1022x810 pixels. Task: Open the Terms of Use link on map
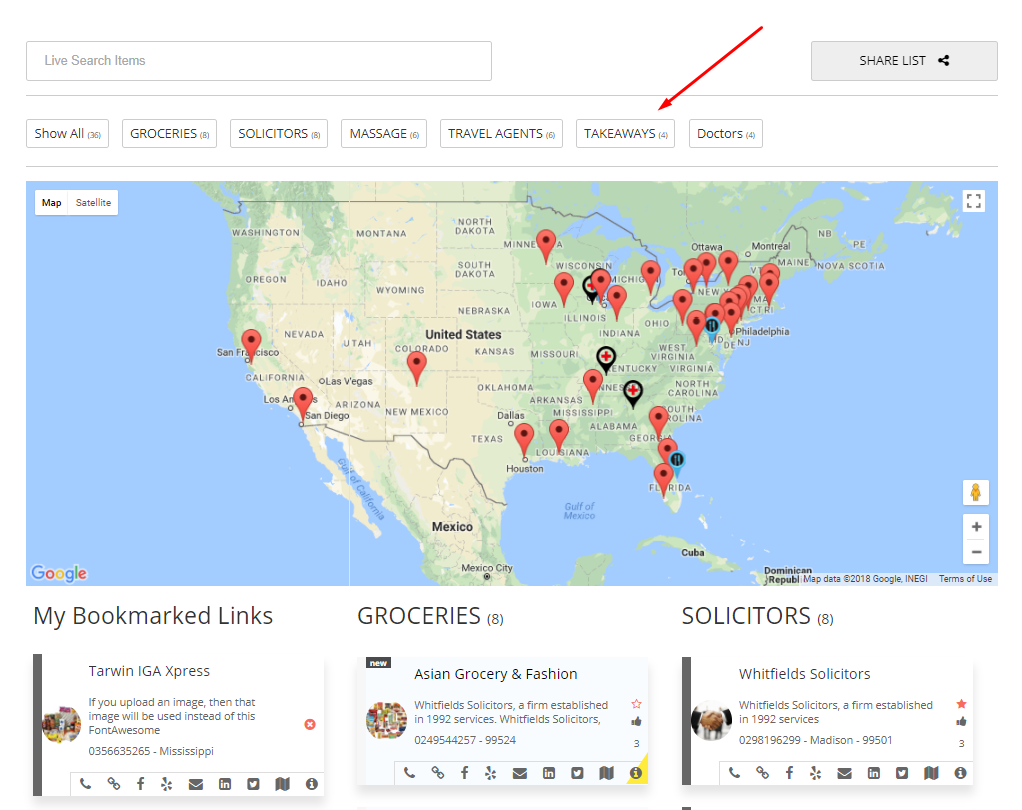(x=965, y=579)
